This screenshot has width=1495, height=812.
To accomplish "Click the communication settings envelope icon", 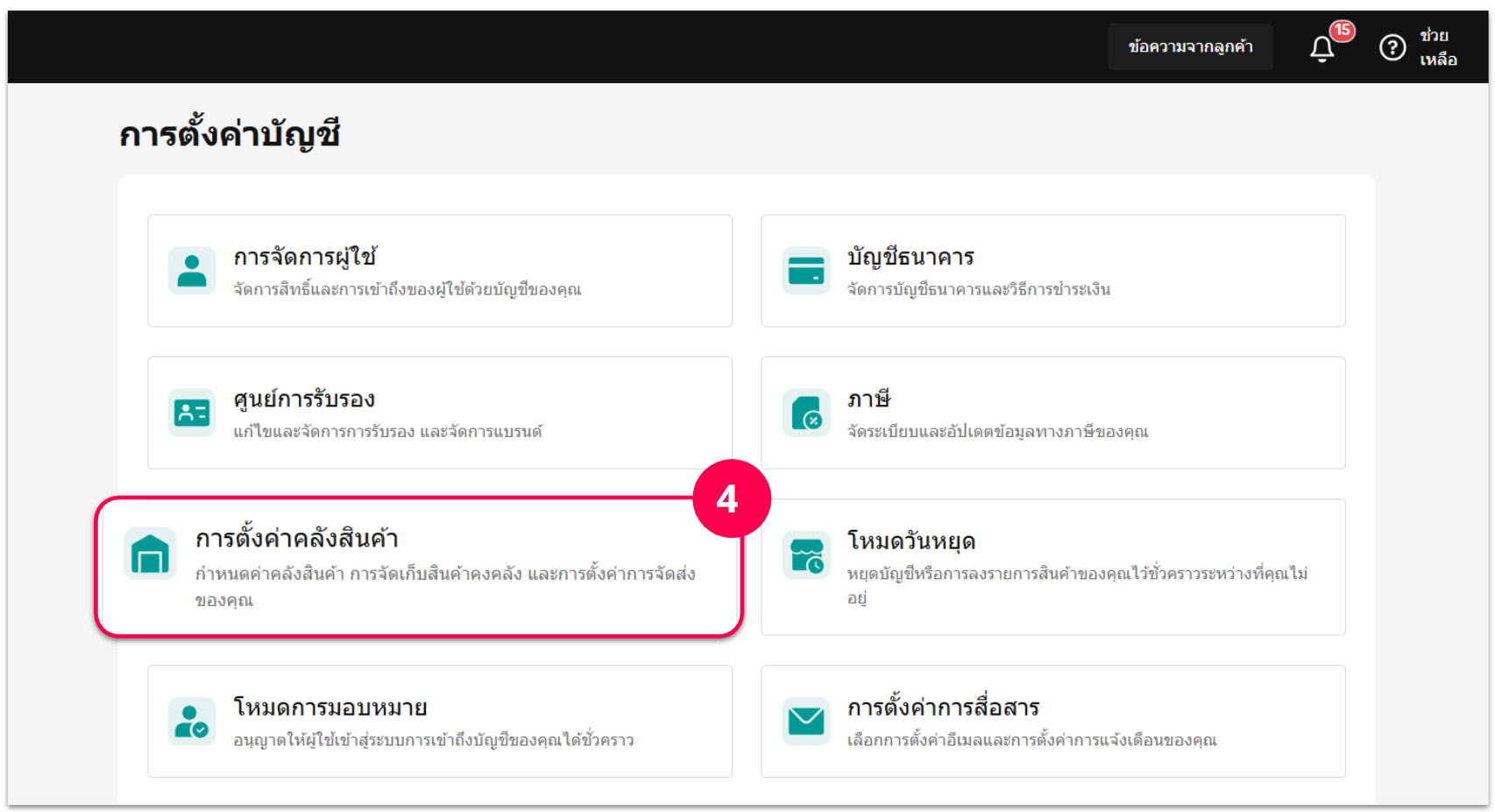I will coord(805,721).
